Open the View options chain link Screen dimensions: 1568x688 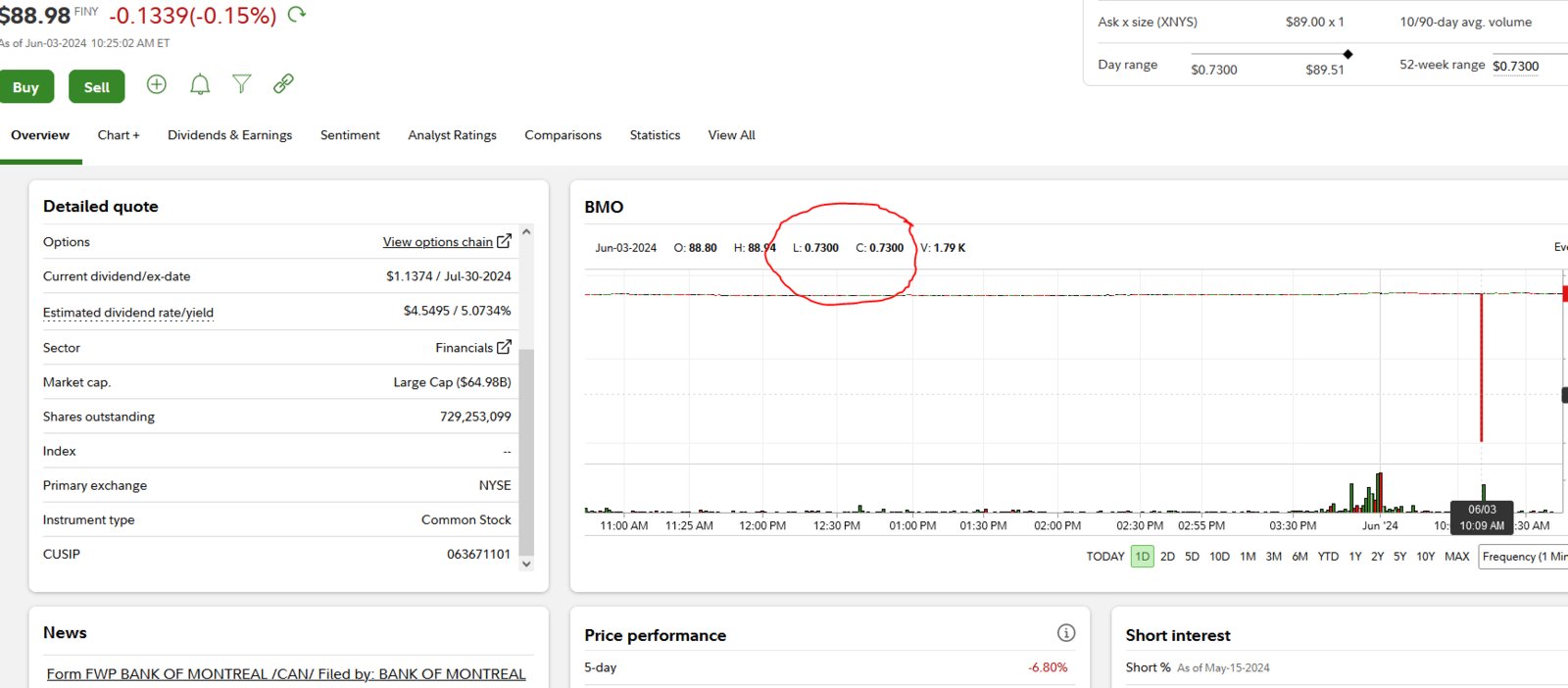pos(438,242)
